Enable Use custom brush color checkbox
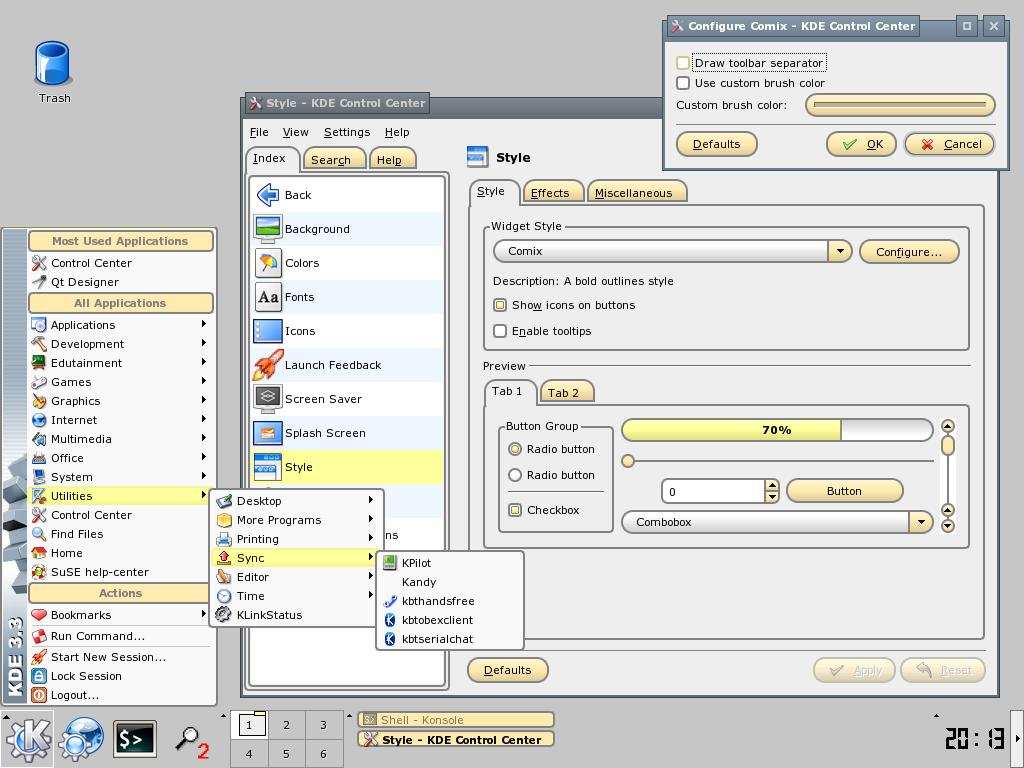1024x768 pixels. [683, 83]
